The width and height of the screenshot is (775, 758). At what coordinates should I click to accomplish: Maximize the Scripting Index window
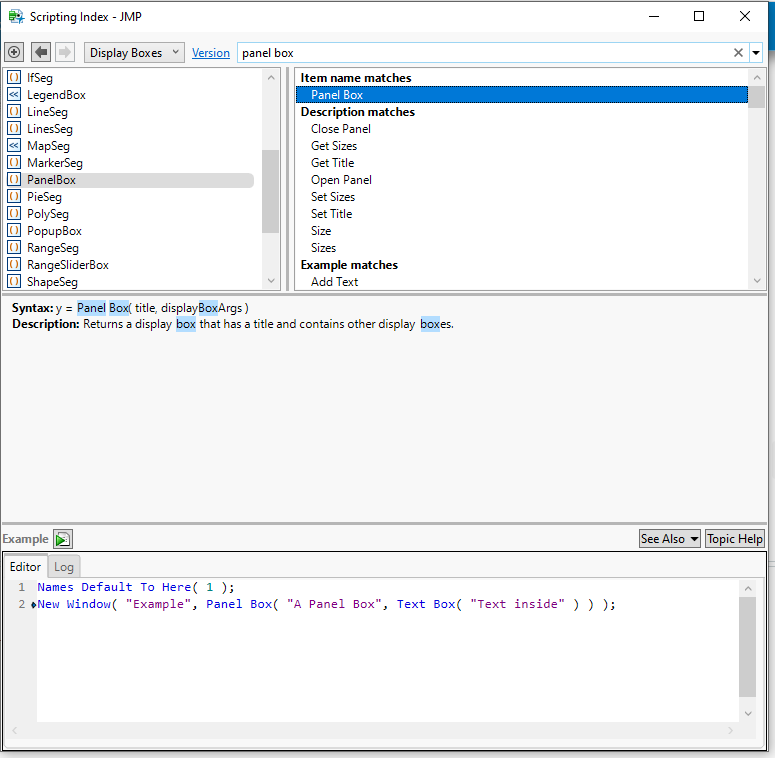pos(699,16)
